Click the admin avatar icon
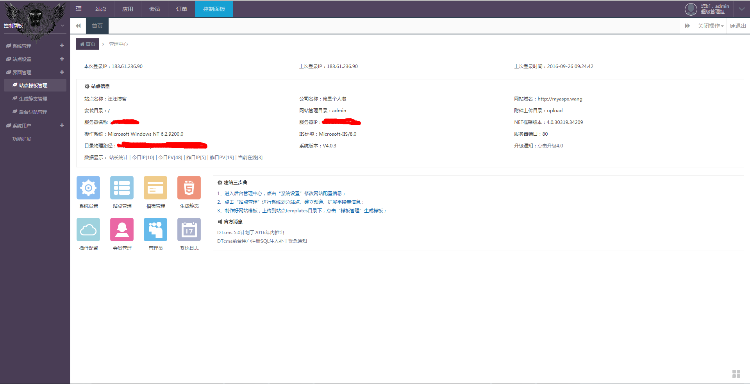 coord(691,9)
